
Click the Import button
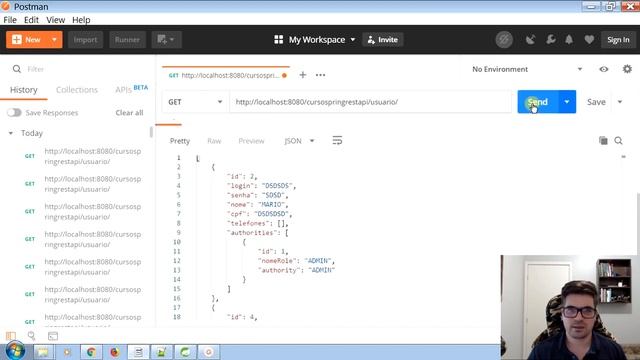[85, 40]
